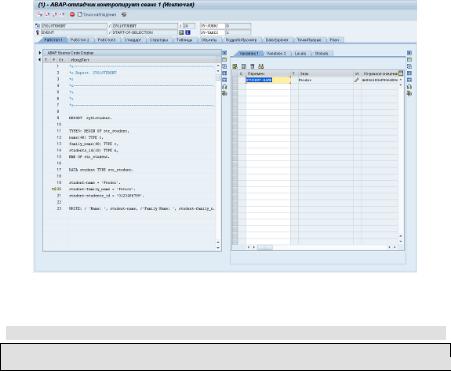Open the Стандарт tab
The image size is (451, 371).
(133, 40)
